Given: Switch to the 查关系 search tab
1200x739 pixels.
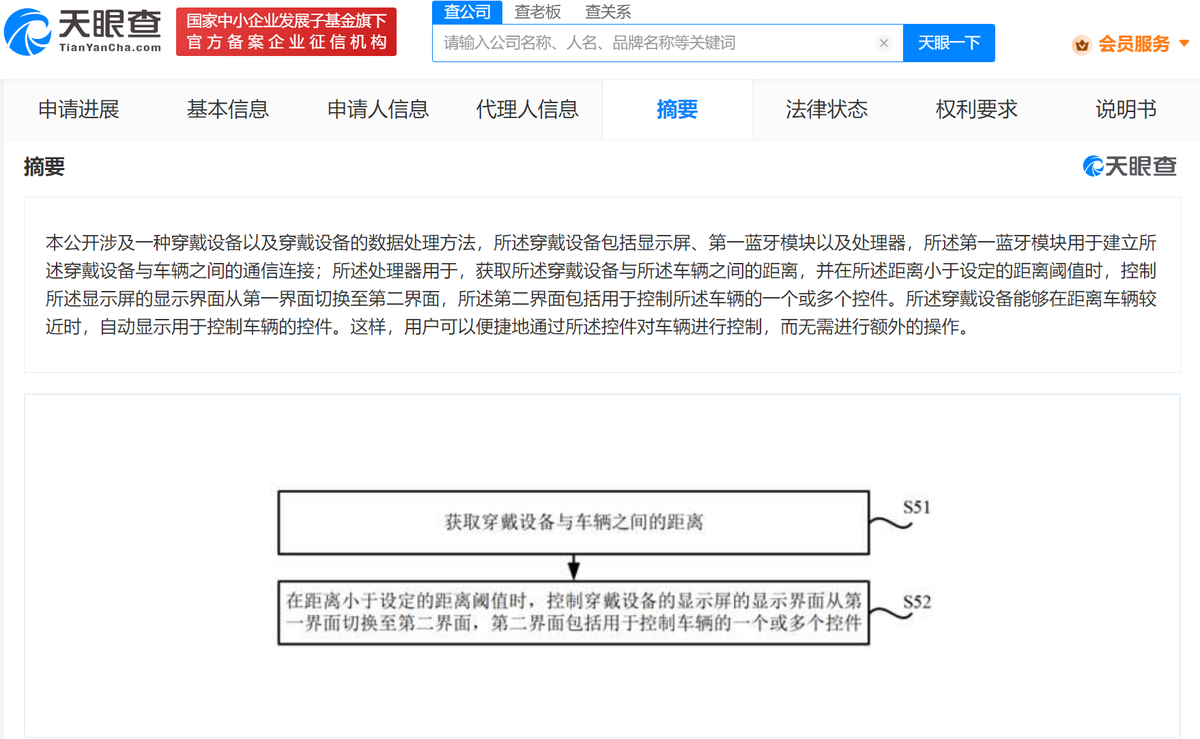Looking at the screenshot, I should point(607,12).
